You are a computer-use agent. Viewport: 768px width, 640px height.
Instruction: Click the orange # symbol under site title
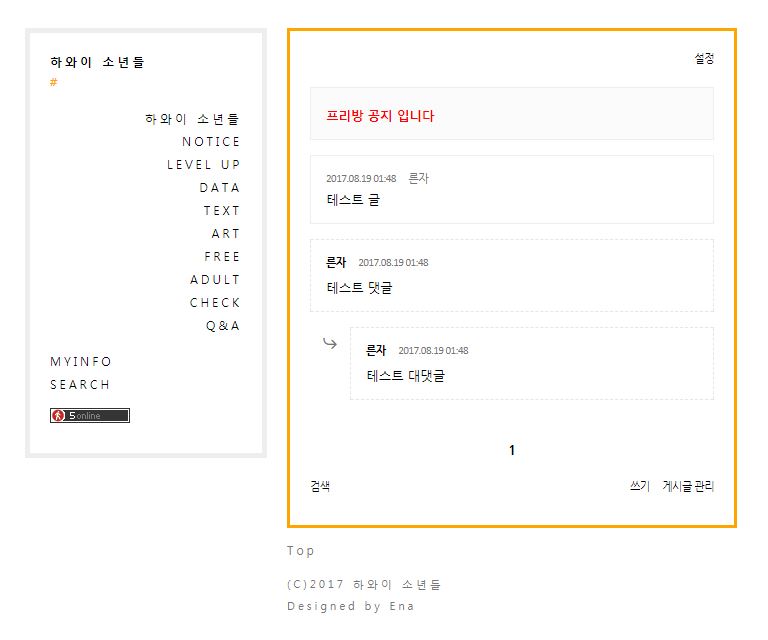54,82
